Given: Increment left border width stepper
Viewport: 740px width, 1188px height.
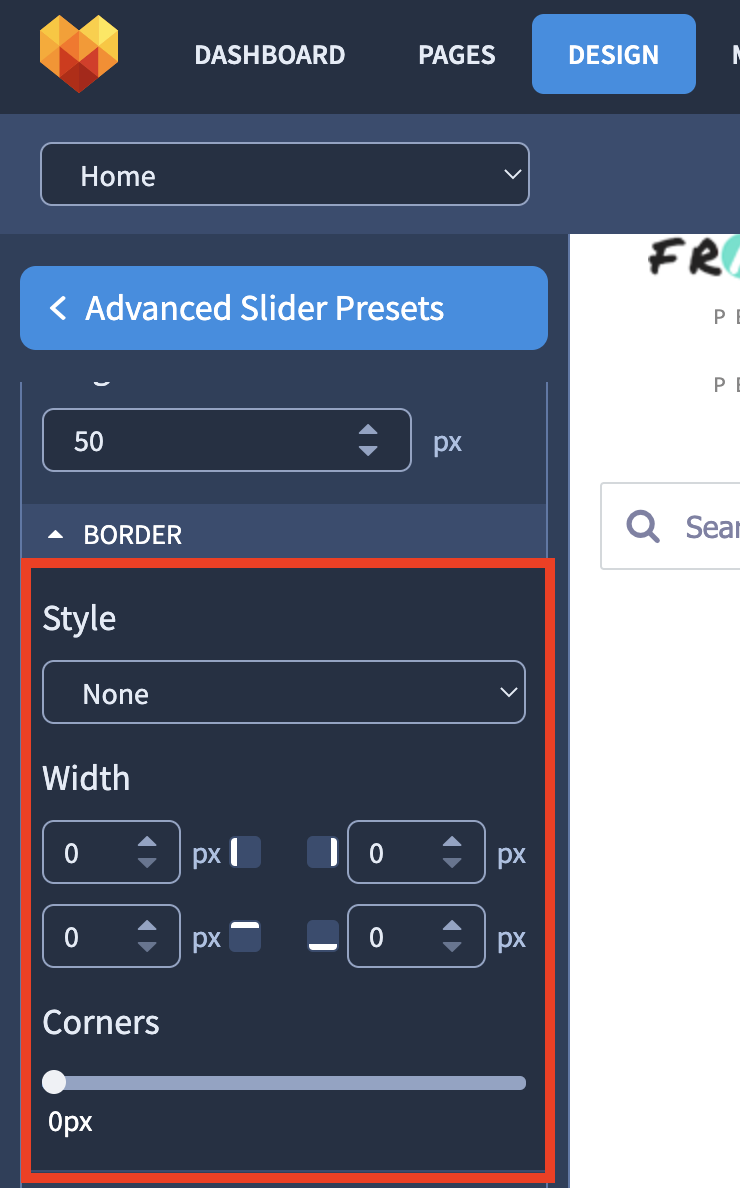Looking at the screenshot, I should pyautogui.click(x=147, y=843).
